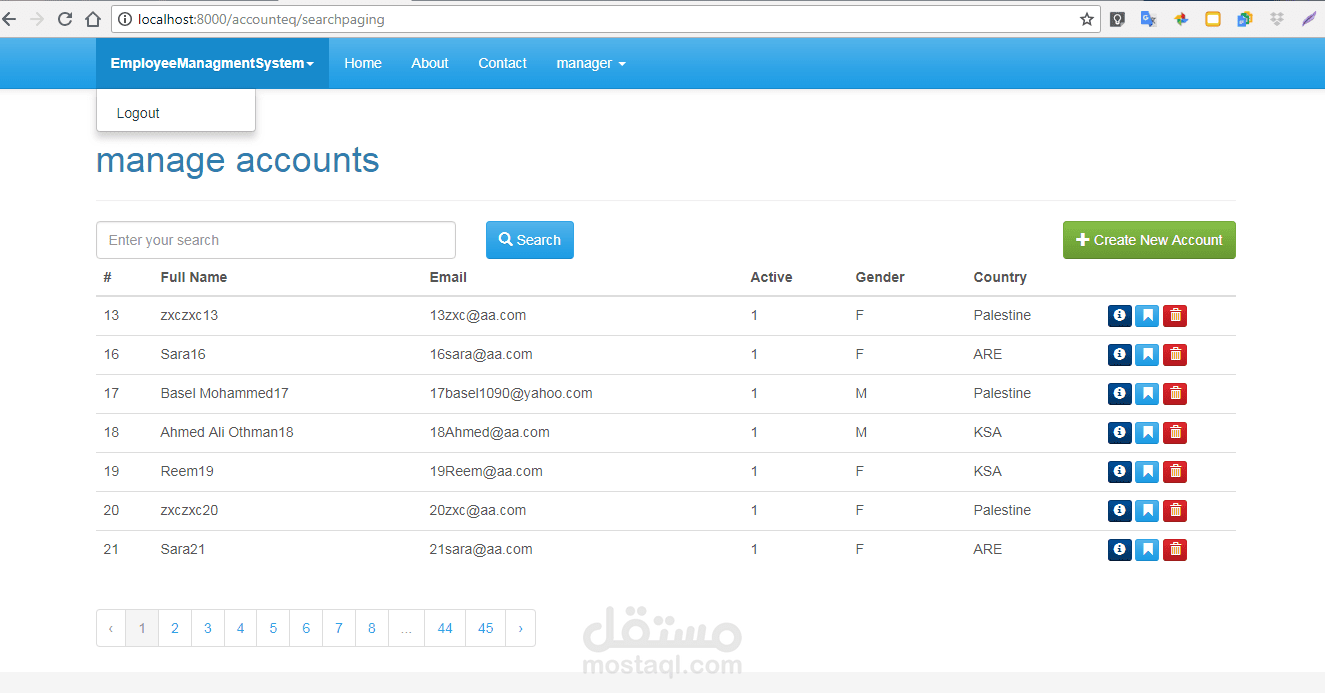Image resolution: width=1325 pixels, height=693 pixels.
Task: Click Reem19 bookmark icon
Action: point(1147,472)
